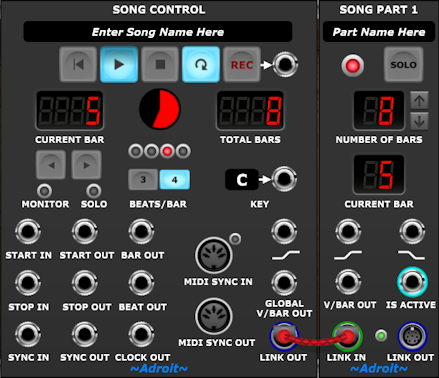Image resolution: width=439 pixels, height=378 pixels.
Task: Click the Song Control CURRENT BAR display
Action: (x=70, y=110)
